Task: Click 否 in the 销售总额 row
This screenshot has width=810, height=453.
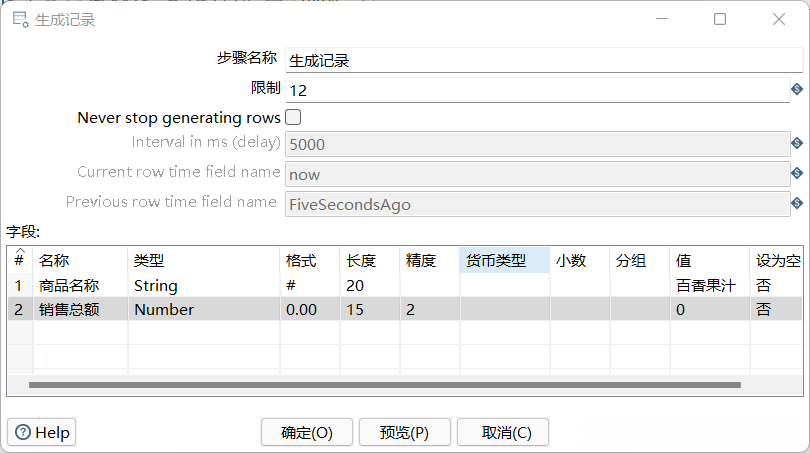Action: pos(776,309)
